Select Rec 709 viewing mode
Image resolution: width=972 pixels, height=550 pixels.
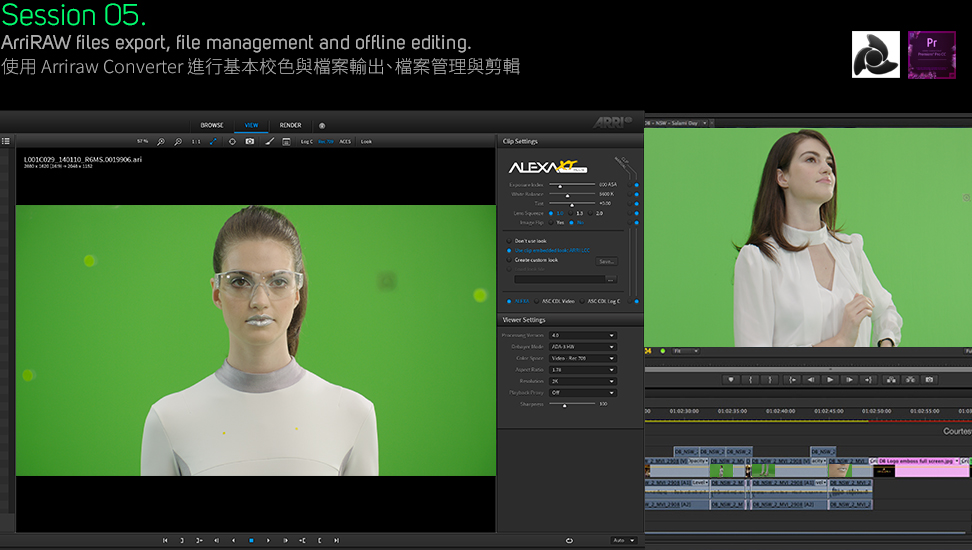tap(326, 141)
